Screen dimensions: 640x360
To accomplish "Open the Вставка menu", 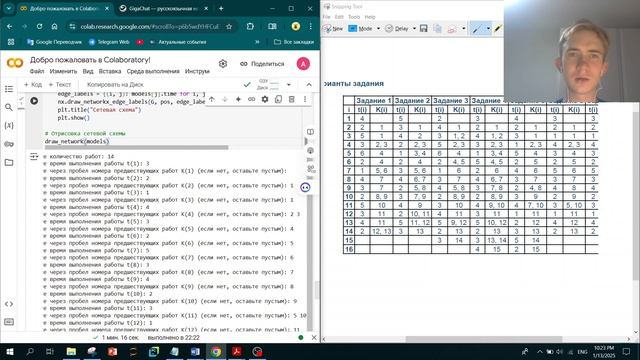I will pyautogui.click(x=110, y=71).
